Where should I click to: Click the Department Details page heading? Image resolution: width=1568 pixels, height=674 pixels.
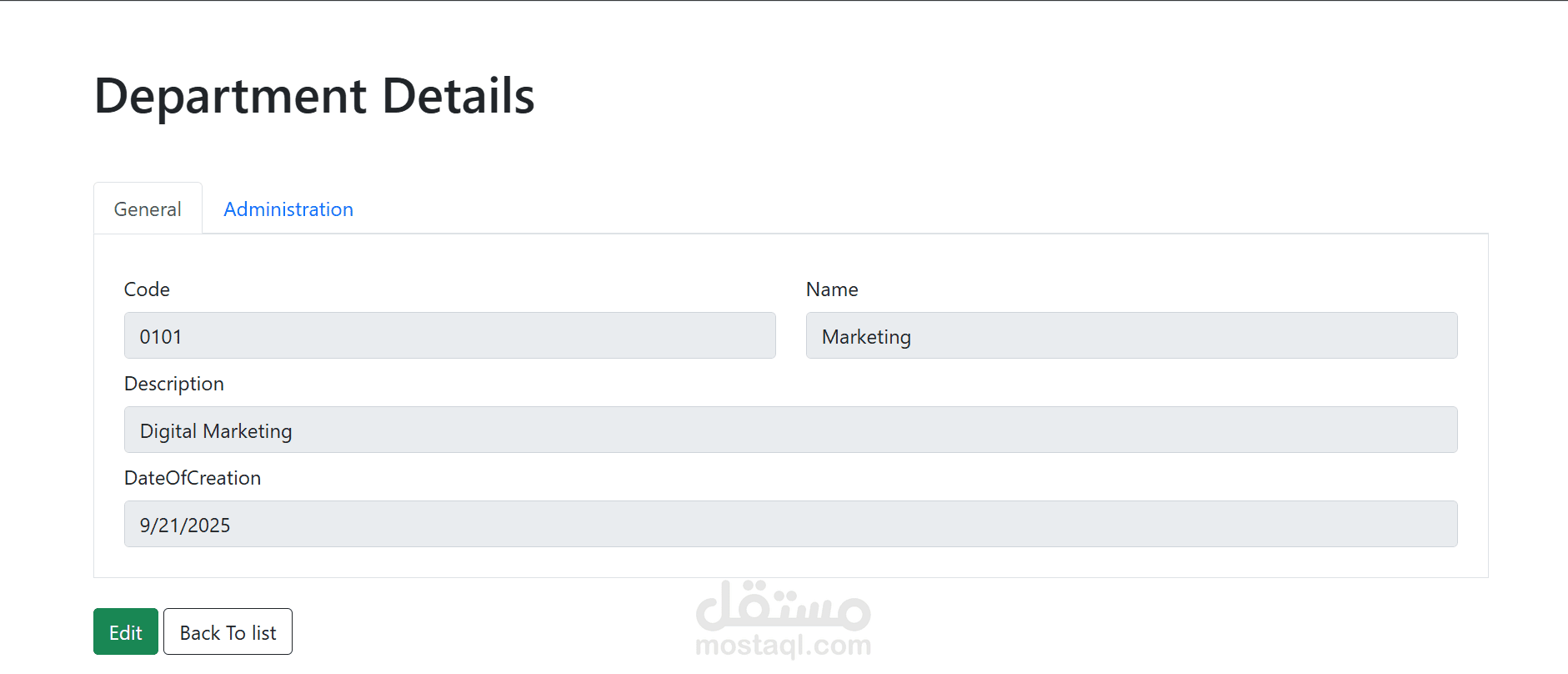click(x=314, y=96)
